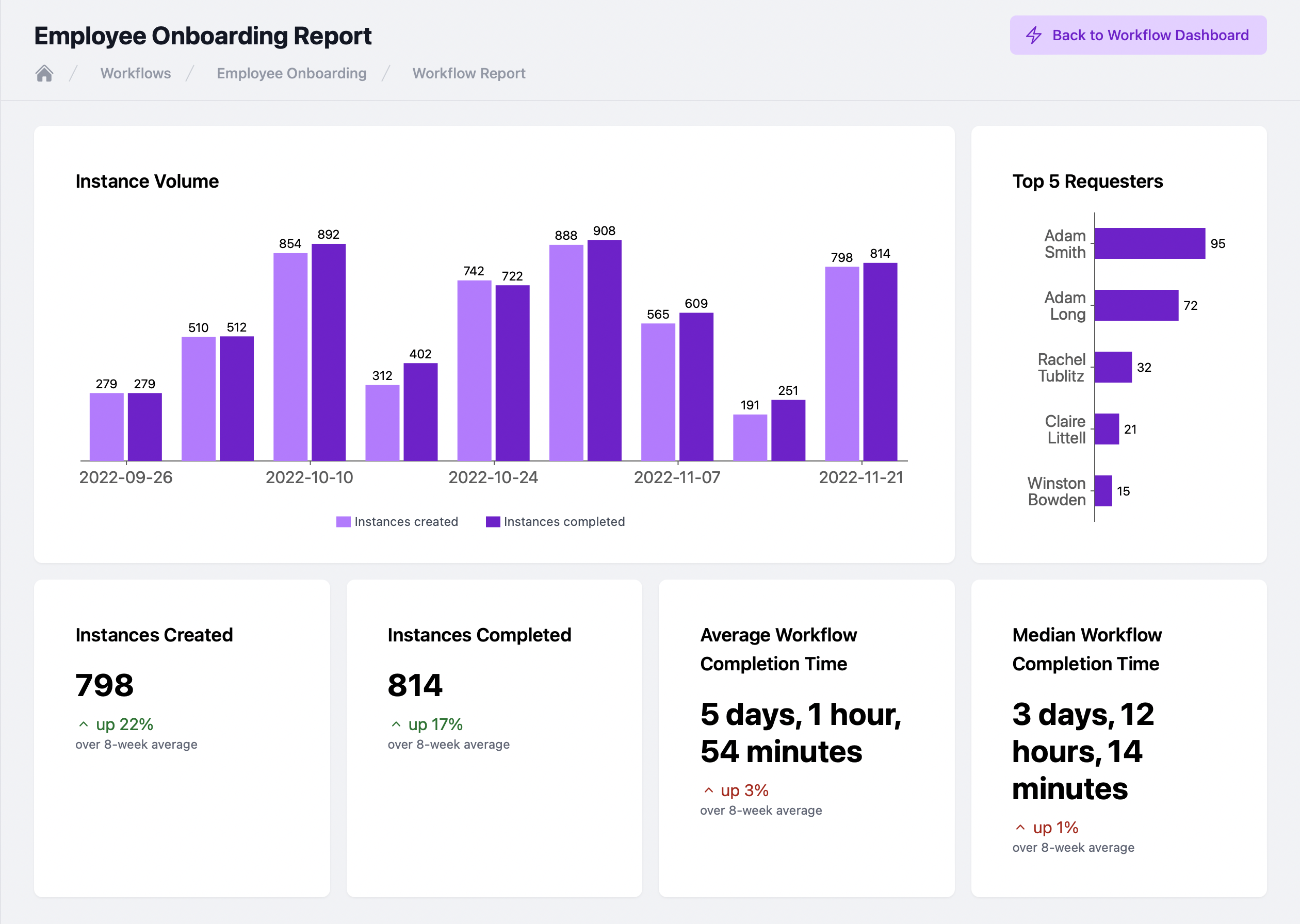Click the red up caret beside 'up 1%'
Viewport: 1300px width, 924px height.
[1020, 827]
